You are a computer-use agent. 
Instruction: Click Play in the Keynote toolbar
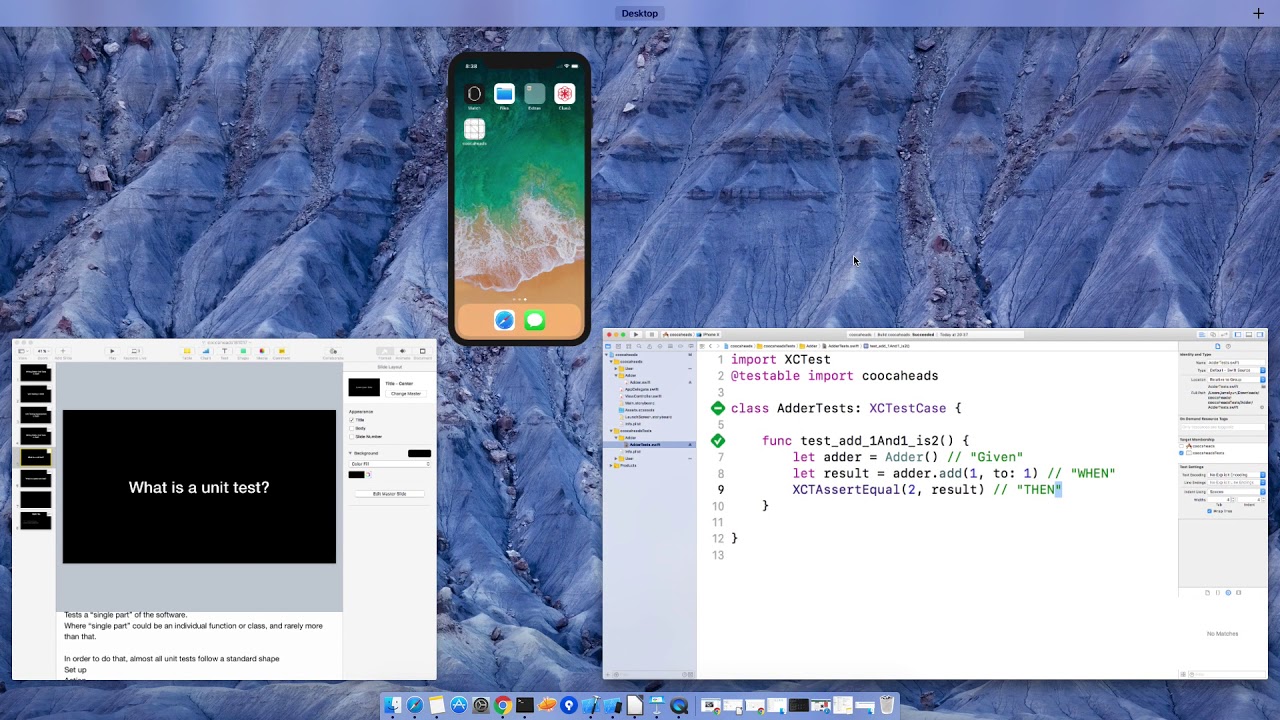(x=112, y=351)
